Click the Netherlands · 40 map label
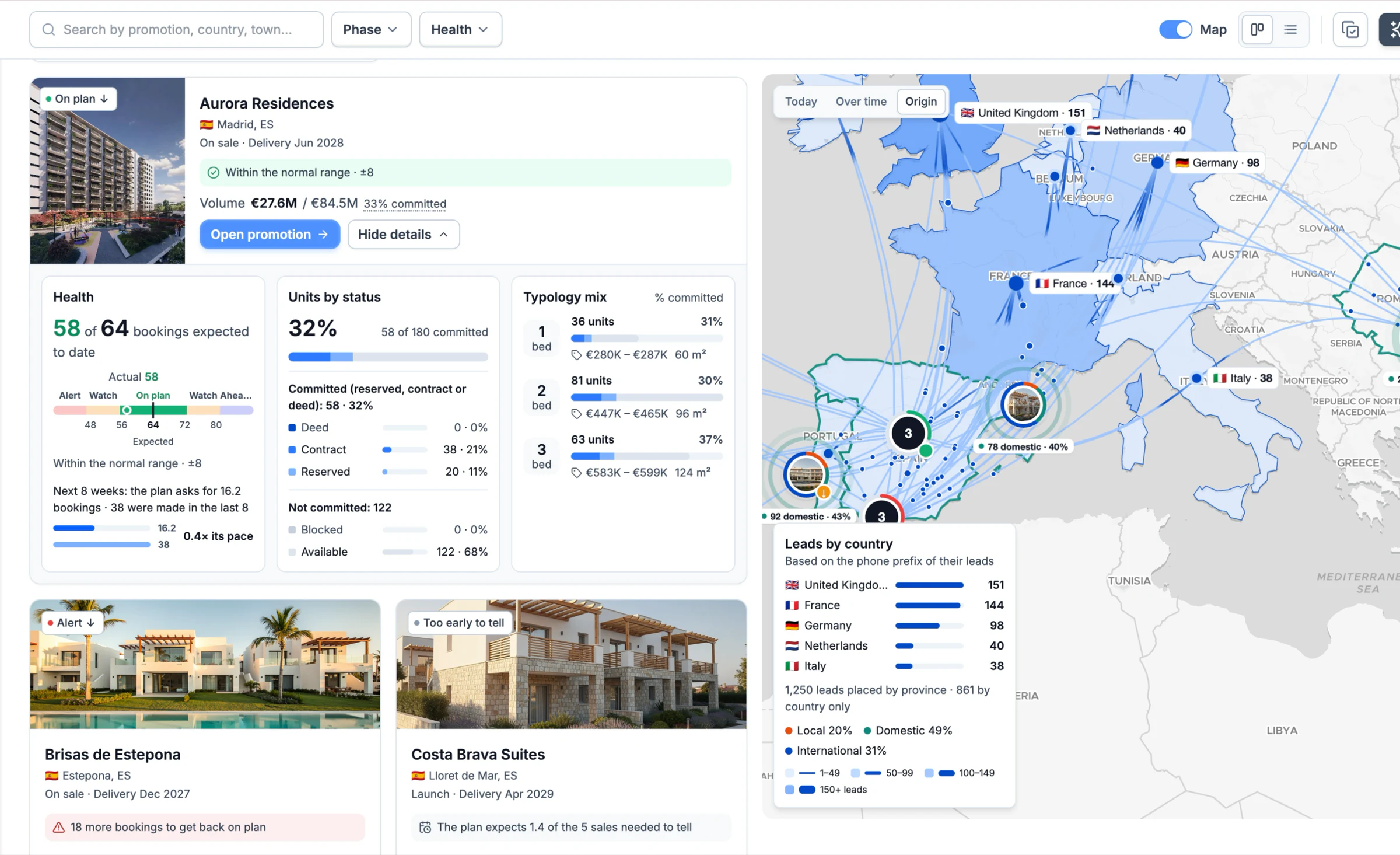 (1136, 131)
